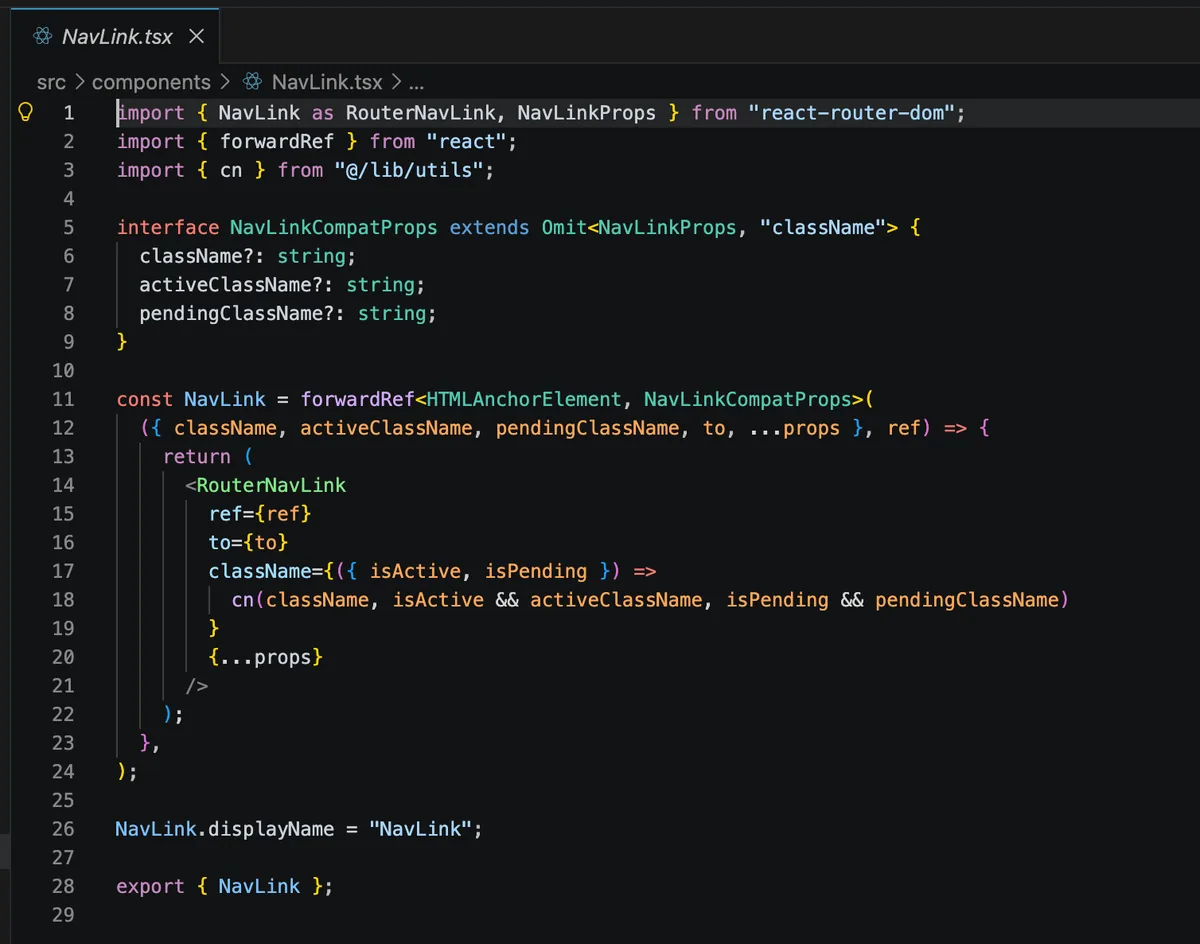Open the src breadcrumb segment
1200x944 pixels.
tap(50, 82)
